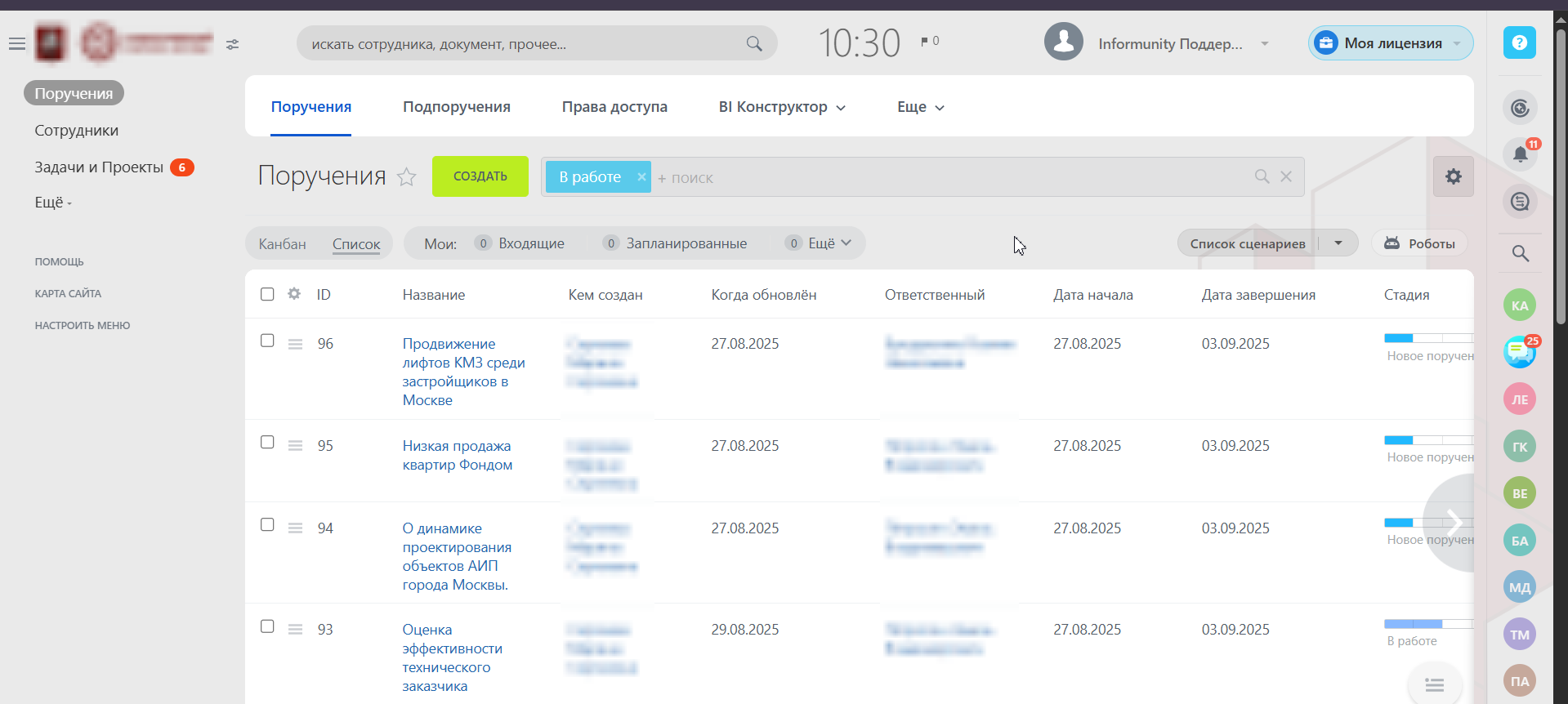1568x704 pixels.
Task: Select Поручения in left menu
Action: (x=74, y=93)
